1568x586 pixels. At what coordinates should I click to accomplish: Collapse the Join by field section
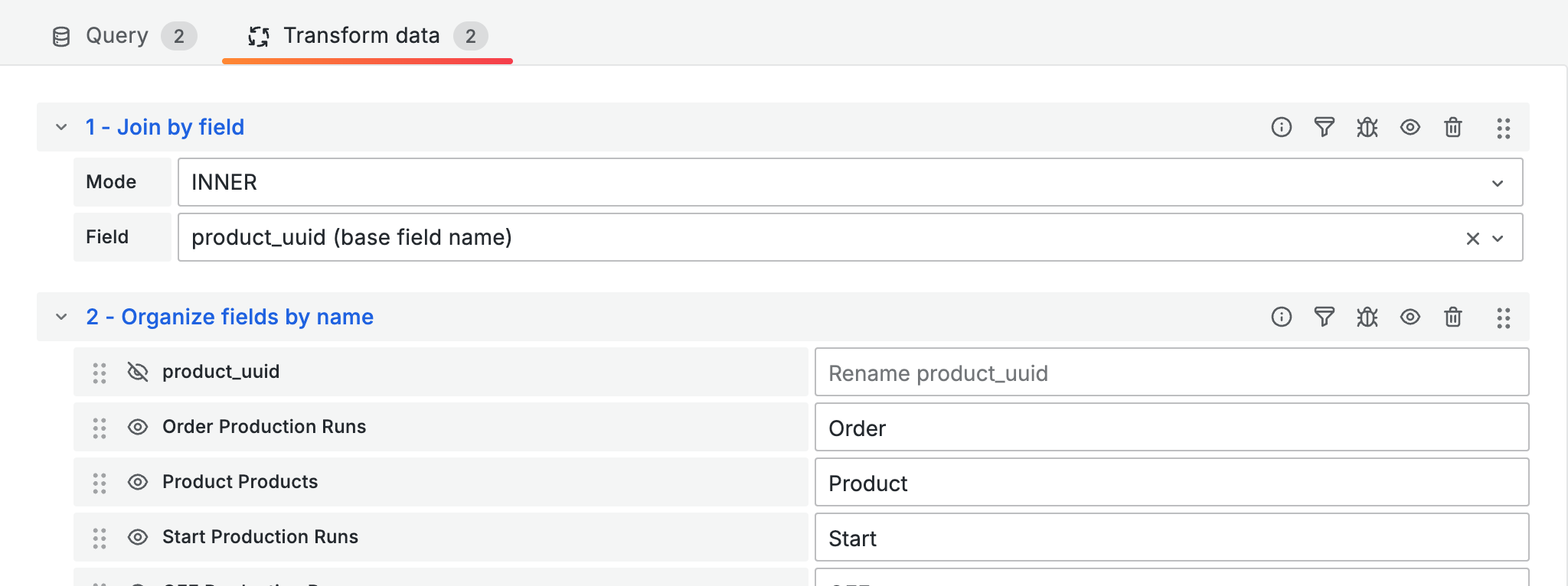[x=61, y=127]
